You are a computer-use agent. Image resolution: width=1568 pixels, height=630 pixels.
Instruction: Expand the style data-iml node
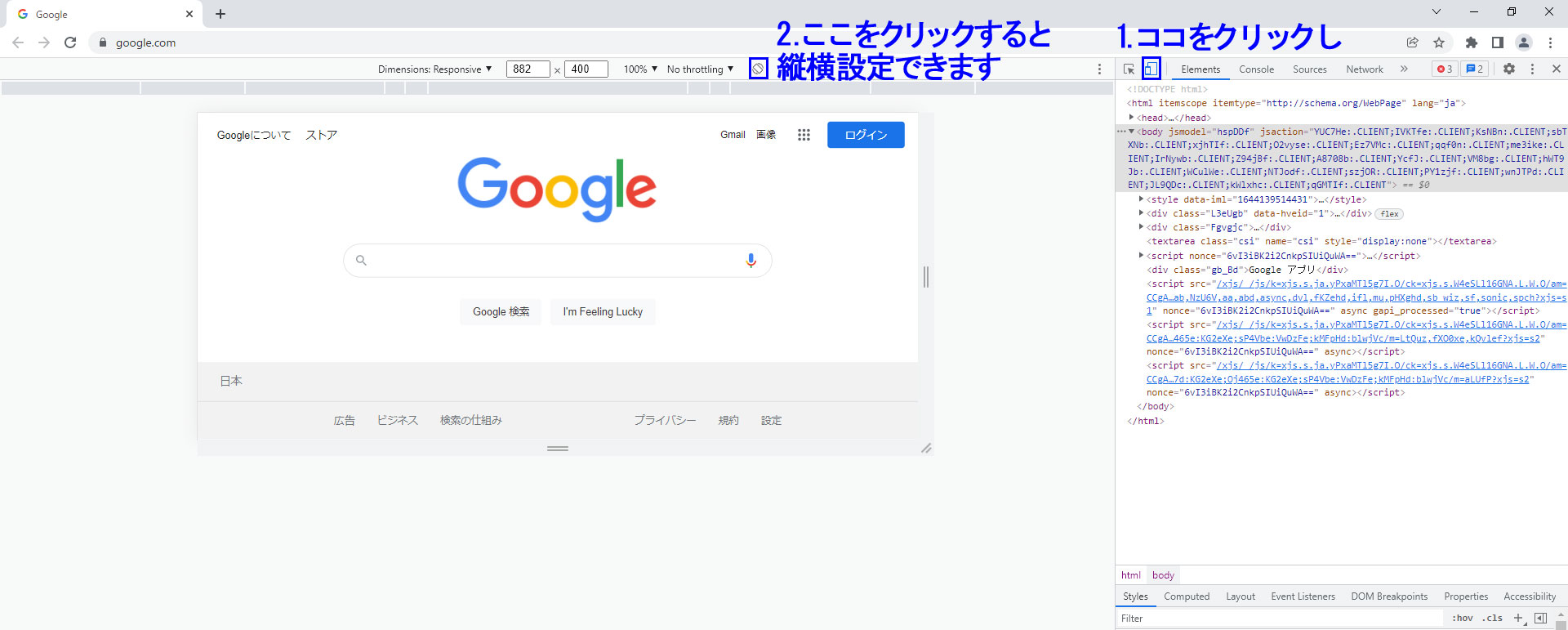(x=1142, y=199)
